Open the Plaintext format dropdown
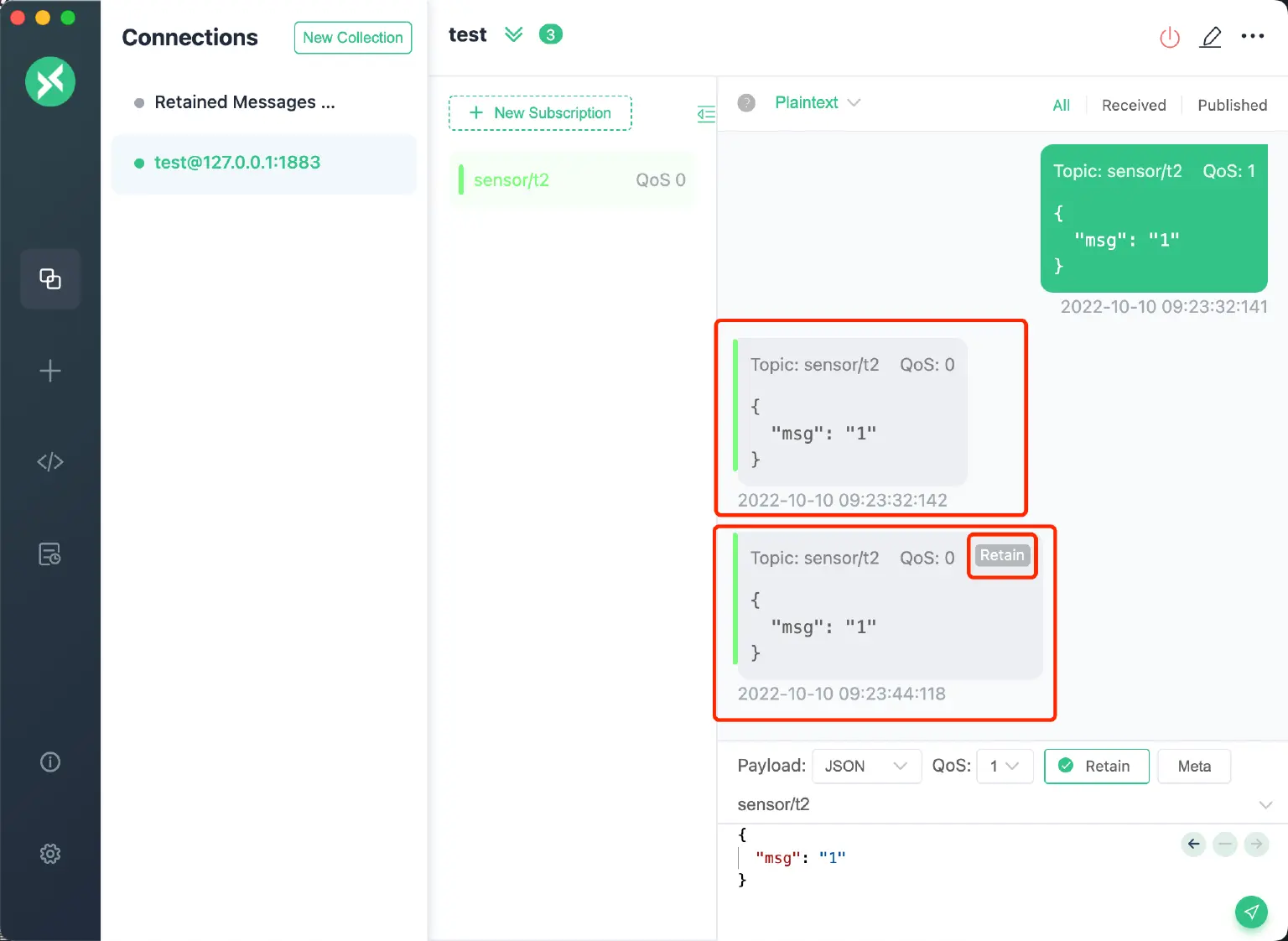1288x941 pixels. pos(818,102)
